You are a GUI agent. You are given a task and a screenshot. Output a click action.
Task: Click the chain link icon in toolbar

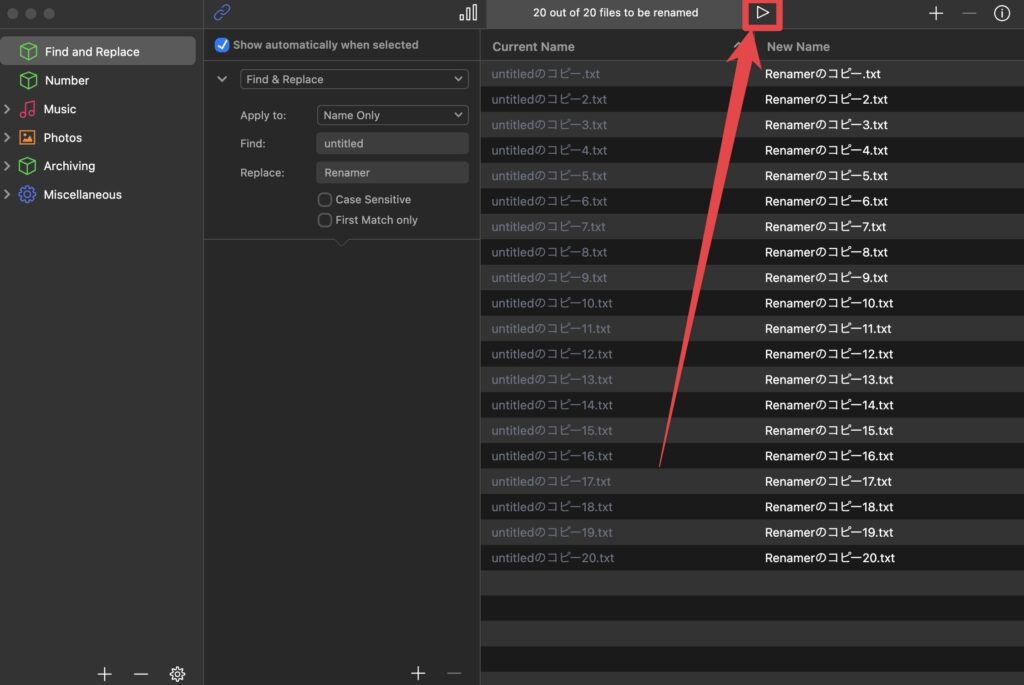point(222,13)
